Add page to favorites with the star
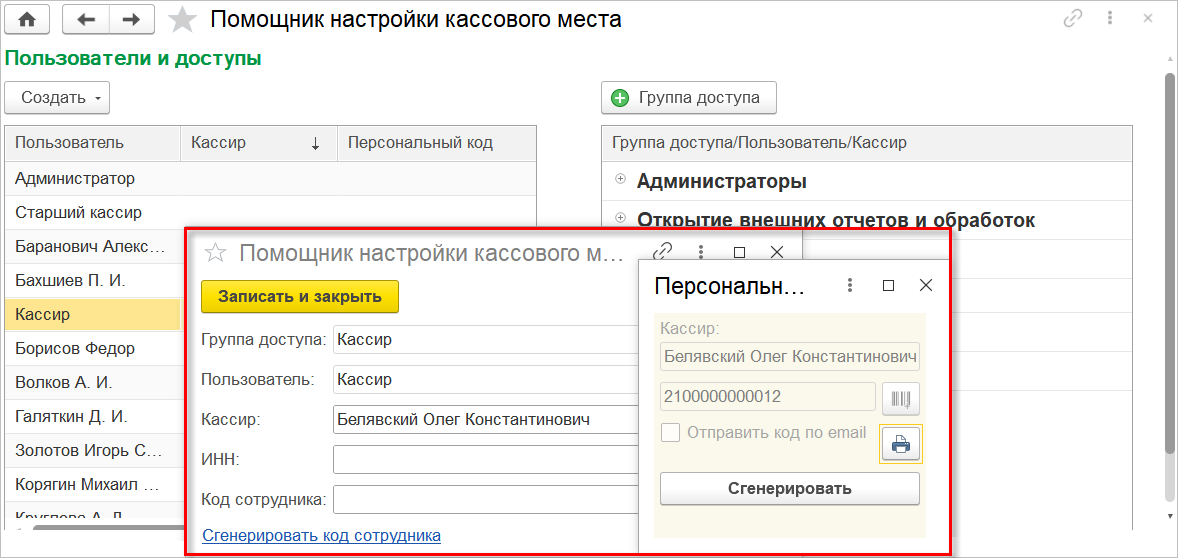 [x=183, y=19]
